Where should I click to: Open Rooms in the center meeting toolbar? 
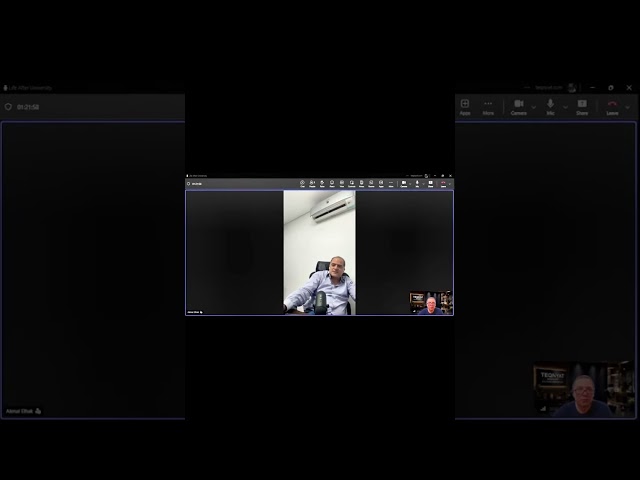pyautogui.click(x=371, y=184)
